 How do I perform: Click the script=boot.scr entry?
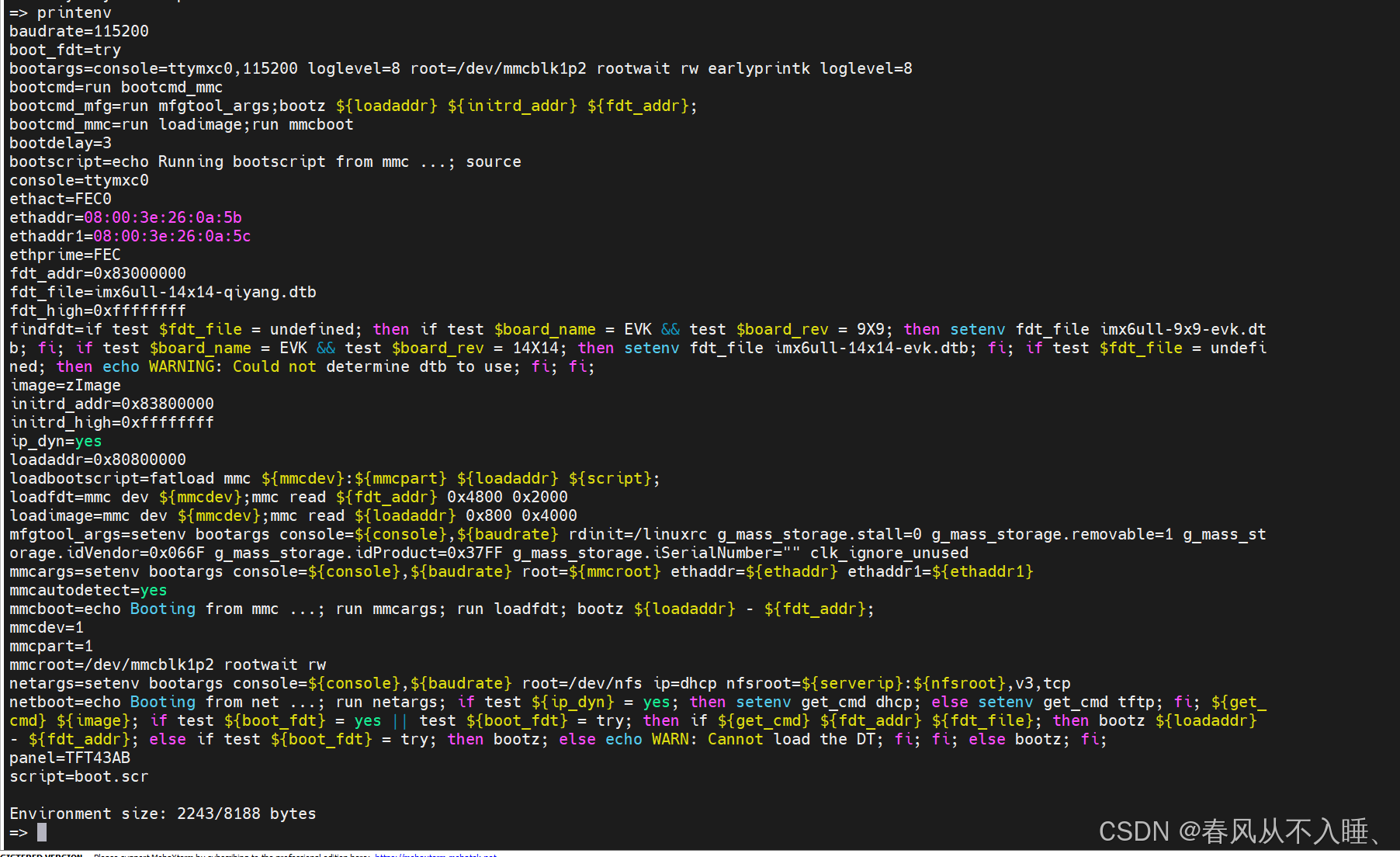(78, 776)
